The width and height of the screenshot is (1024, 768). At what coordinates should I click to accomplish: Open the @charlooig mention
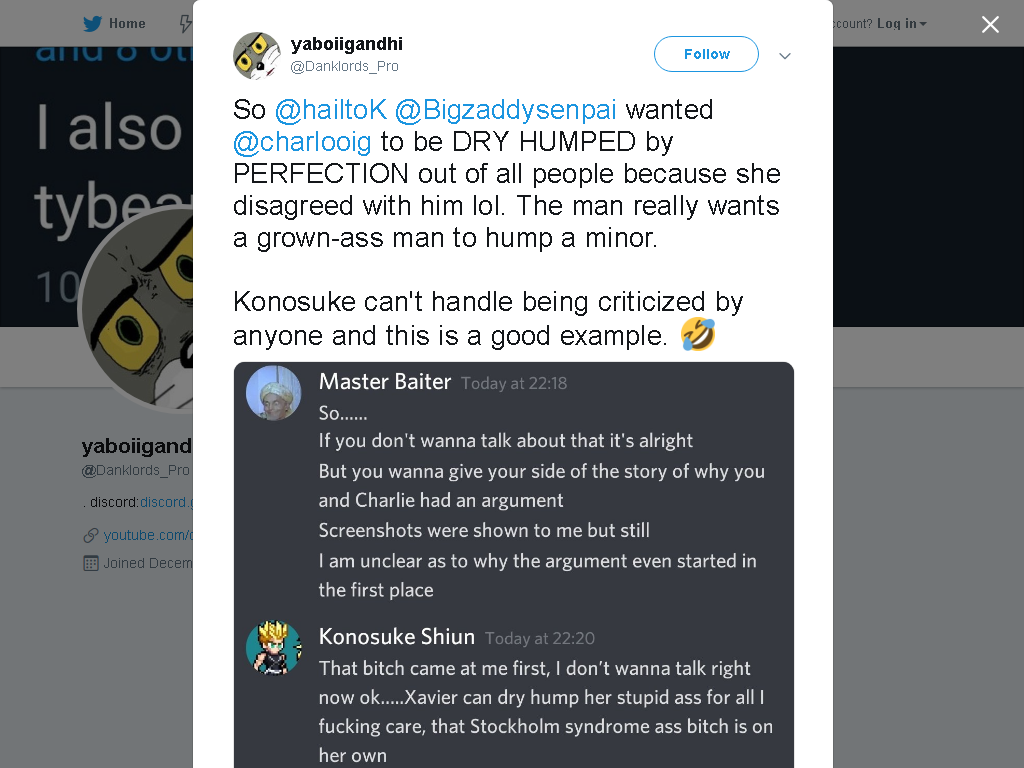pyautogui.click(x=302, y=142)
